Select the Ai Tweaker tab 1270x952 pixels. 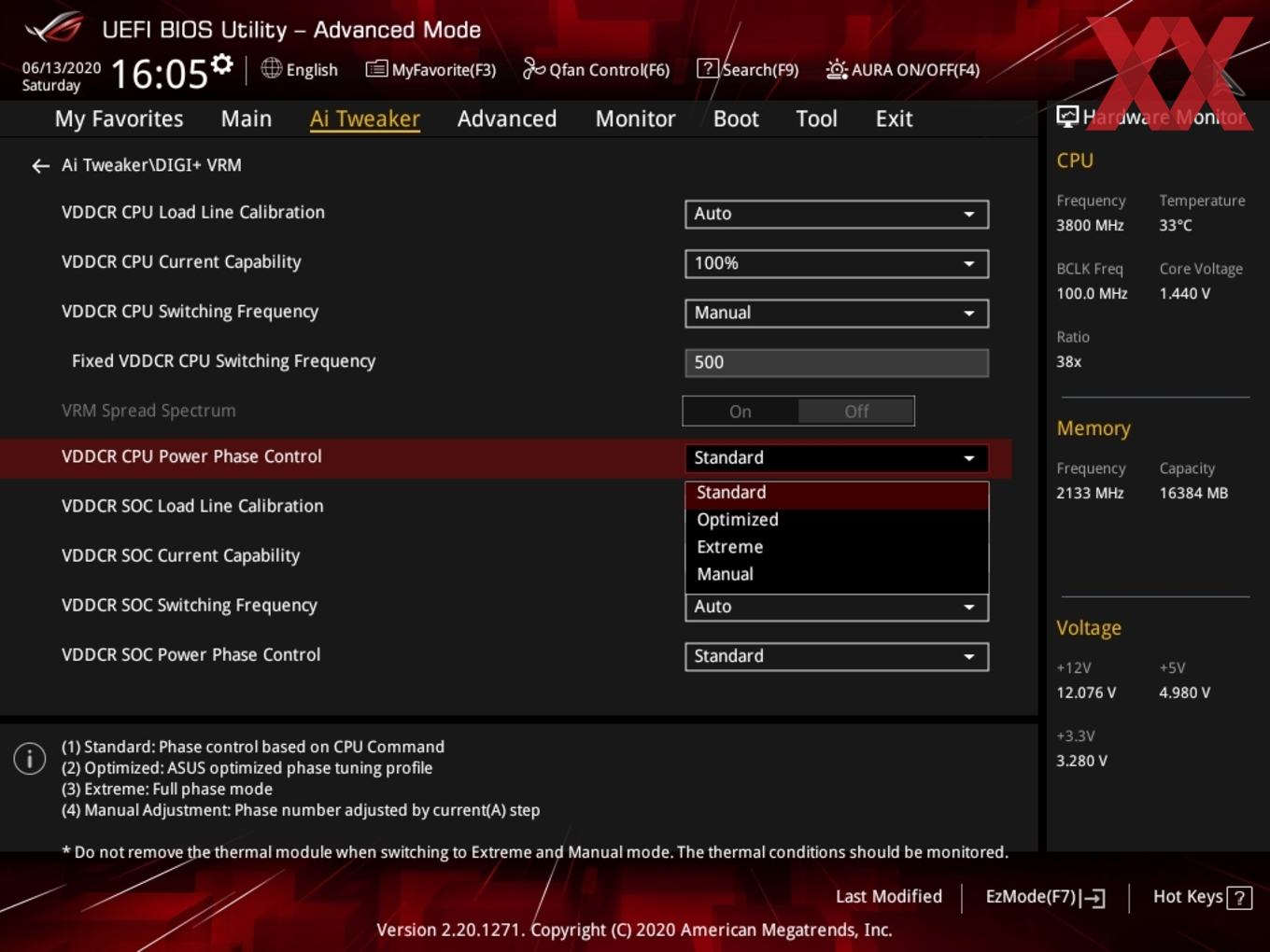365,119
